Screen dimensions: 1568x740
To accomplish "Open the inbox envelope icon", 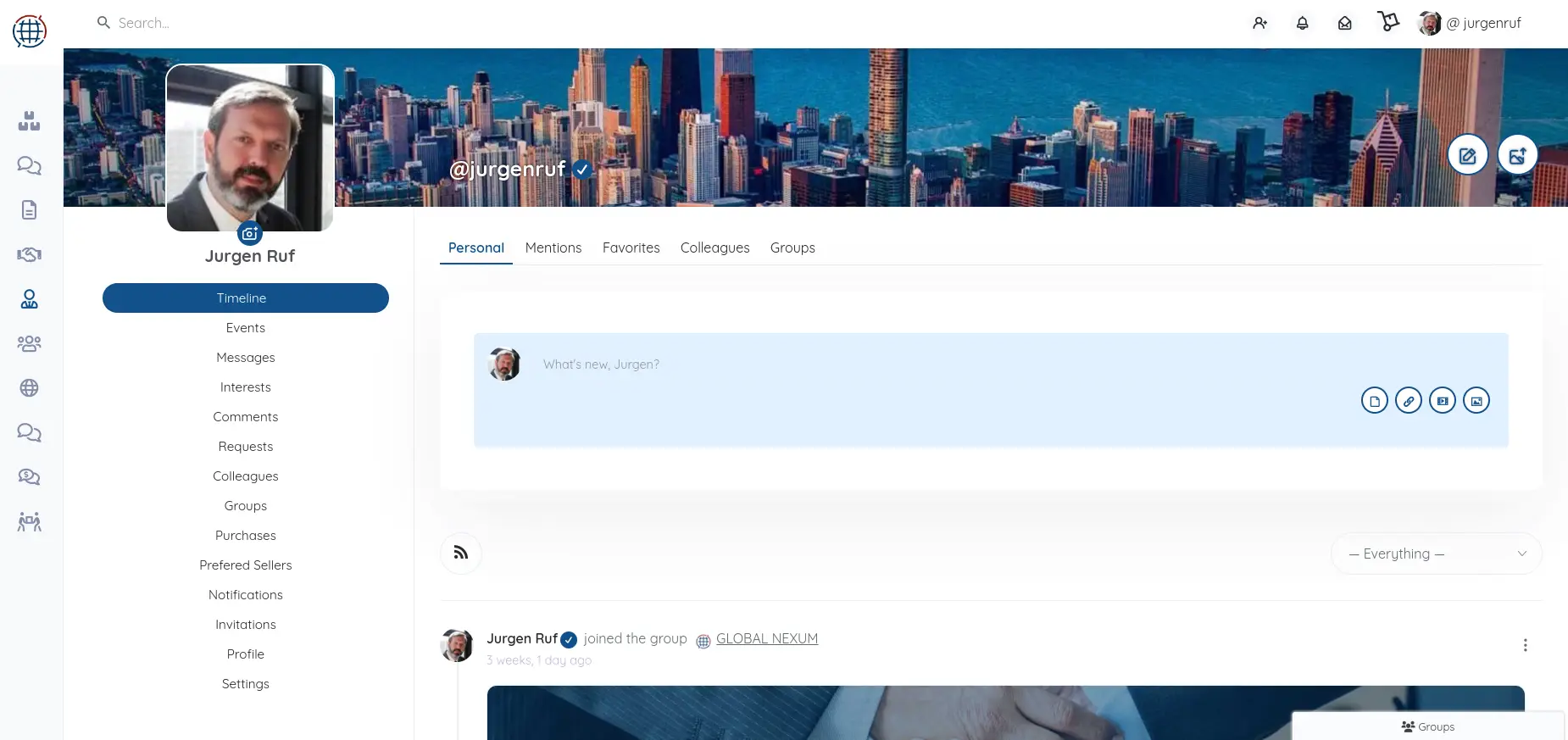I will point(1344,24).
